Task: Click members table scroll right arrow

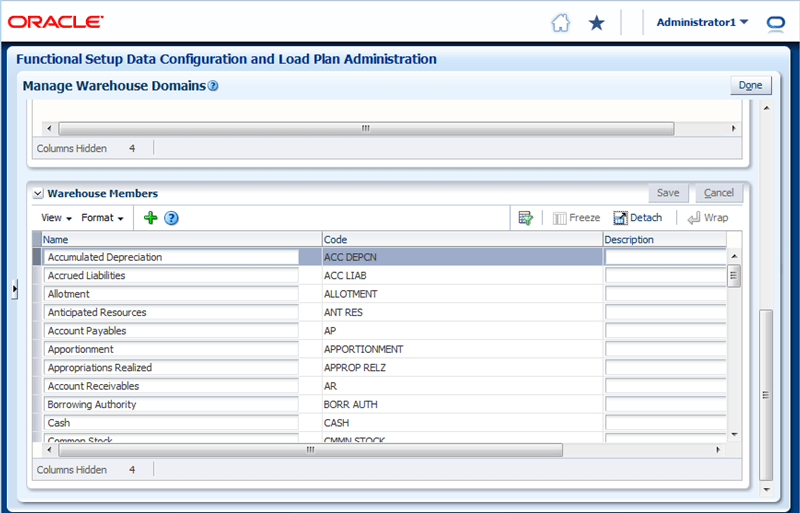Action: pos(718,450)
